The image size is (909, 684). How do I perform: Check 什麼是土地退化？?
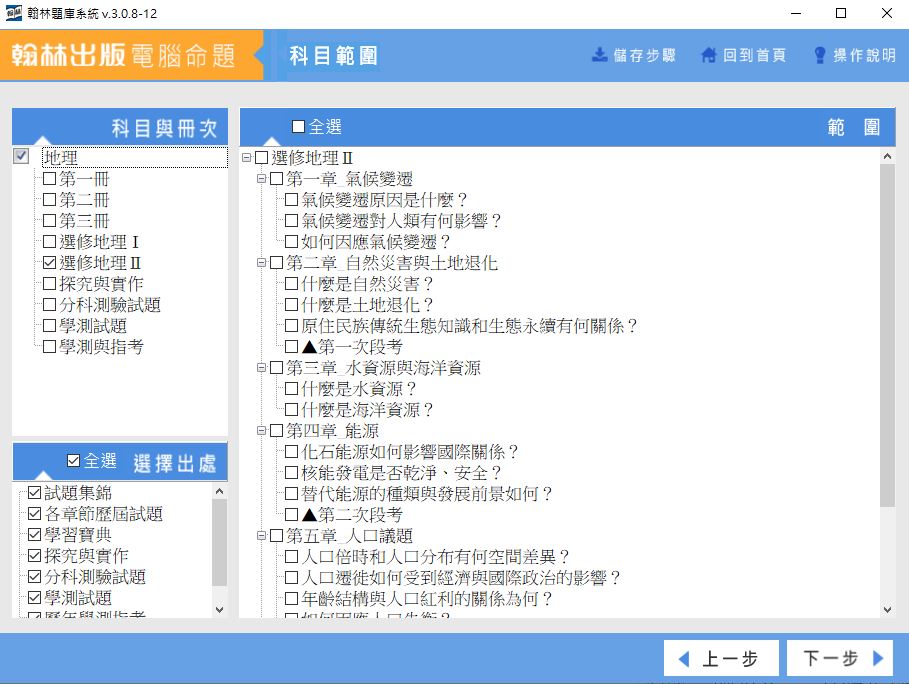(x=292, y=305)
